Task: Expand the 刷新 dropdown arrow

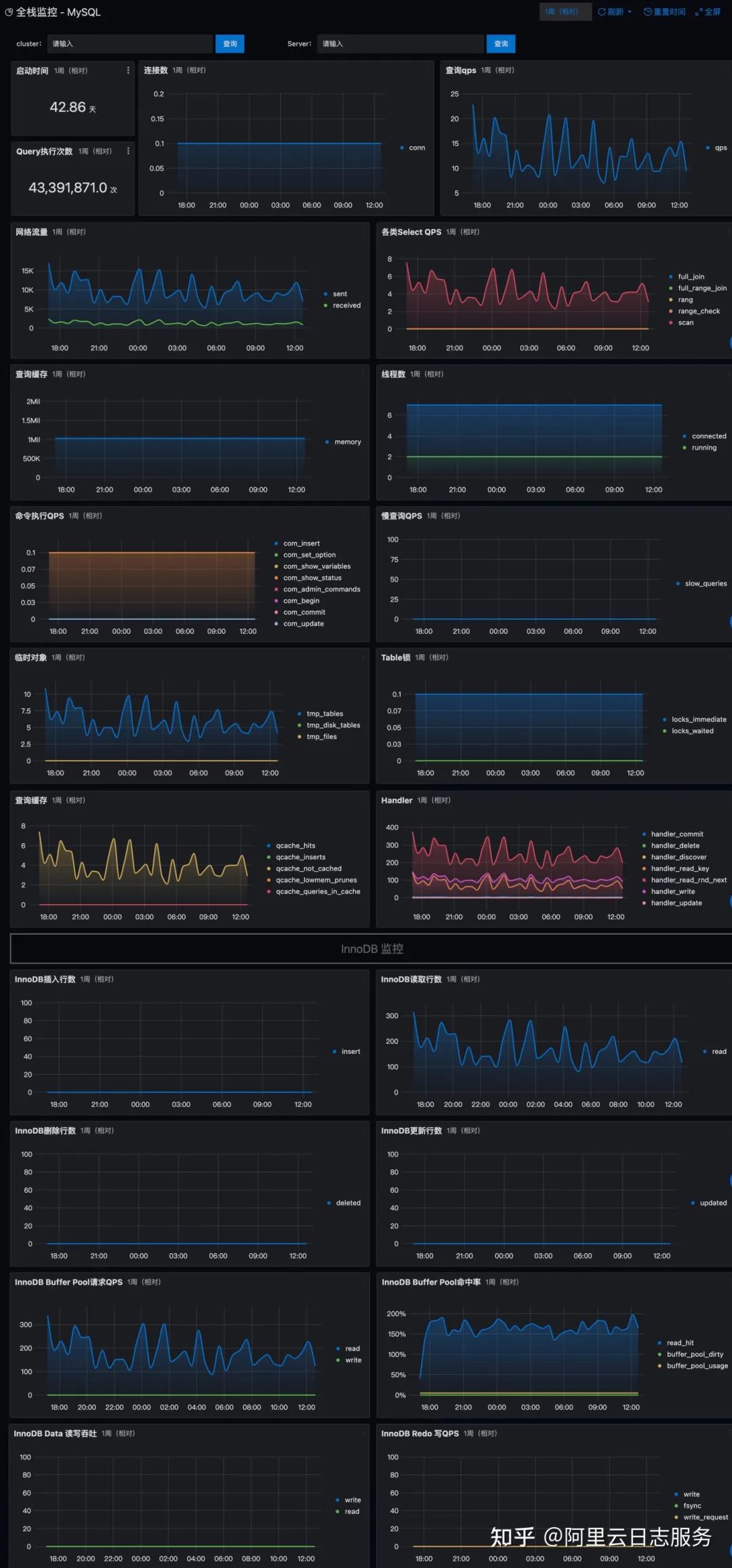Action: [x=630, y=12]
